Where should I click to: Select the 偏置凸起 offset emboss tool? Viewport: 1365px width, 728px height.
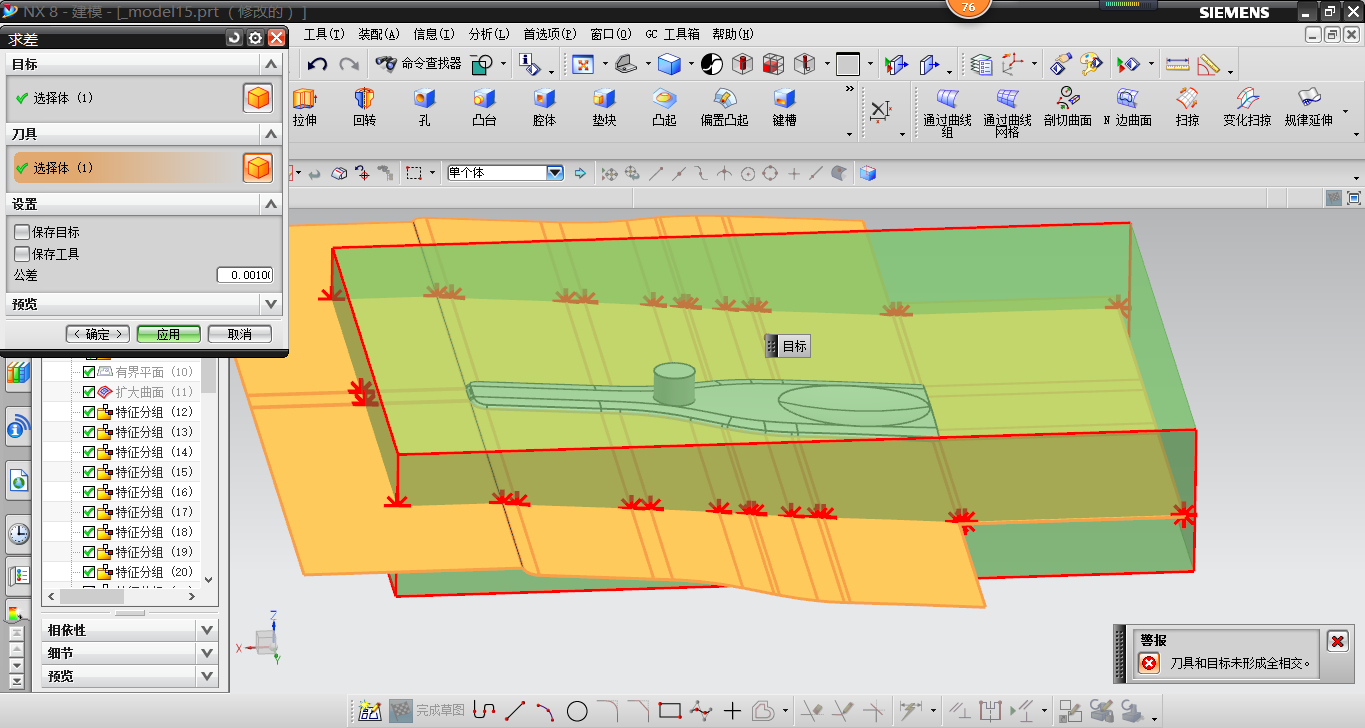tap(724, 106)
